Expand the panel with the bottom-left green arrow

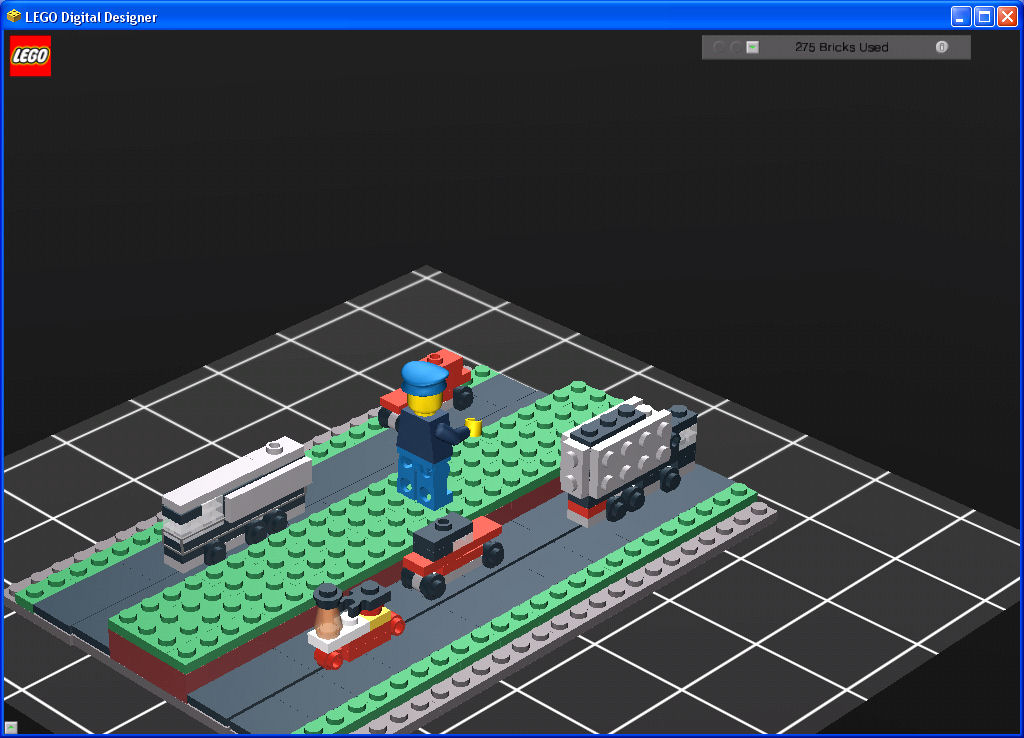tap(11, 727)
